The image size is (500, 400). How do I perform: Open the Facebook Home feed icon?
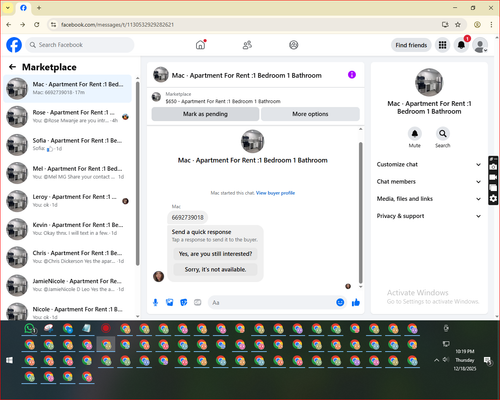pos(200,45)
